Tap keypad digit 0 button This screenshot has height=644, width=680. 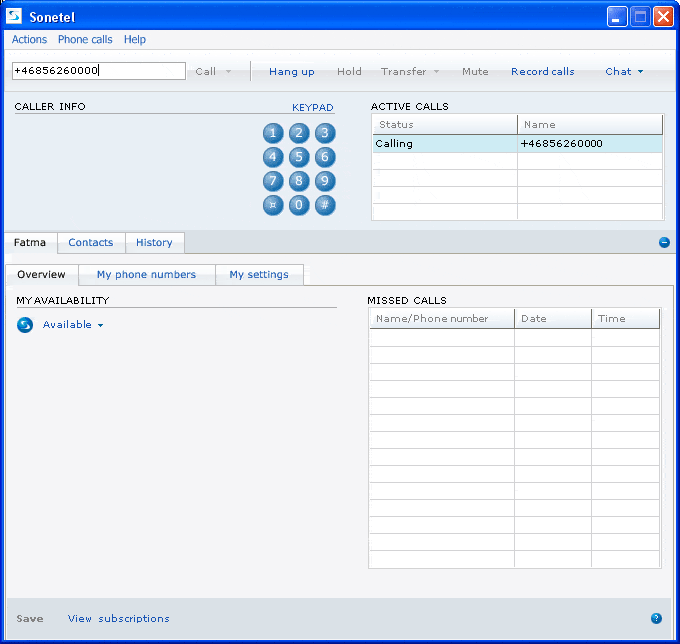click(299, 205)
